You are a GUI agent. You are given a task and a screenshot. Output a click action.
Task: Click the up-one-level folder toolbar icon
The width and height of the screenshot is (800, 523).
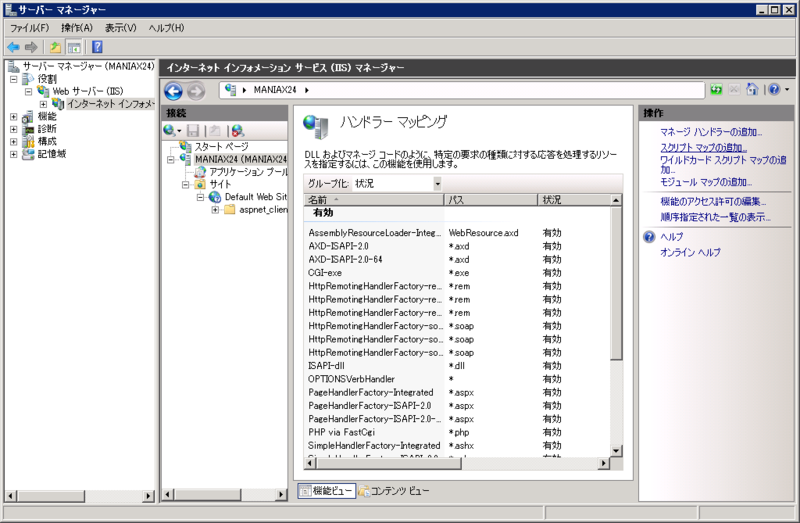click(55, 47)
